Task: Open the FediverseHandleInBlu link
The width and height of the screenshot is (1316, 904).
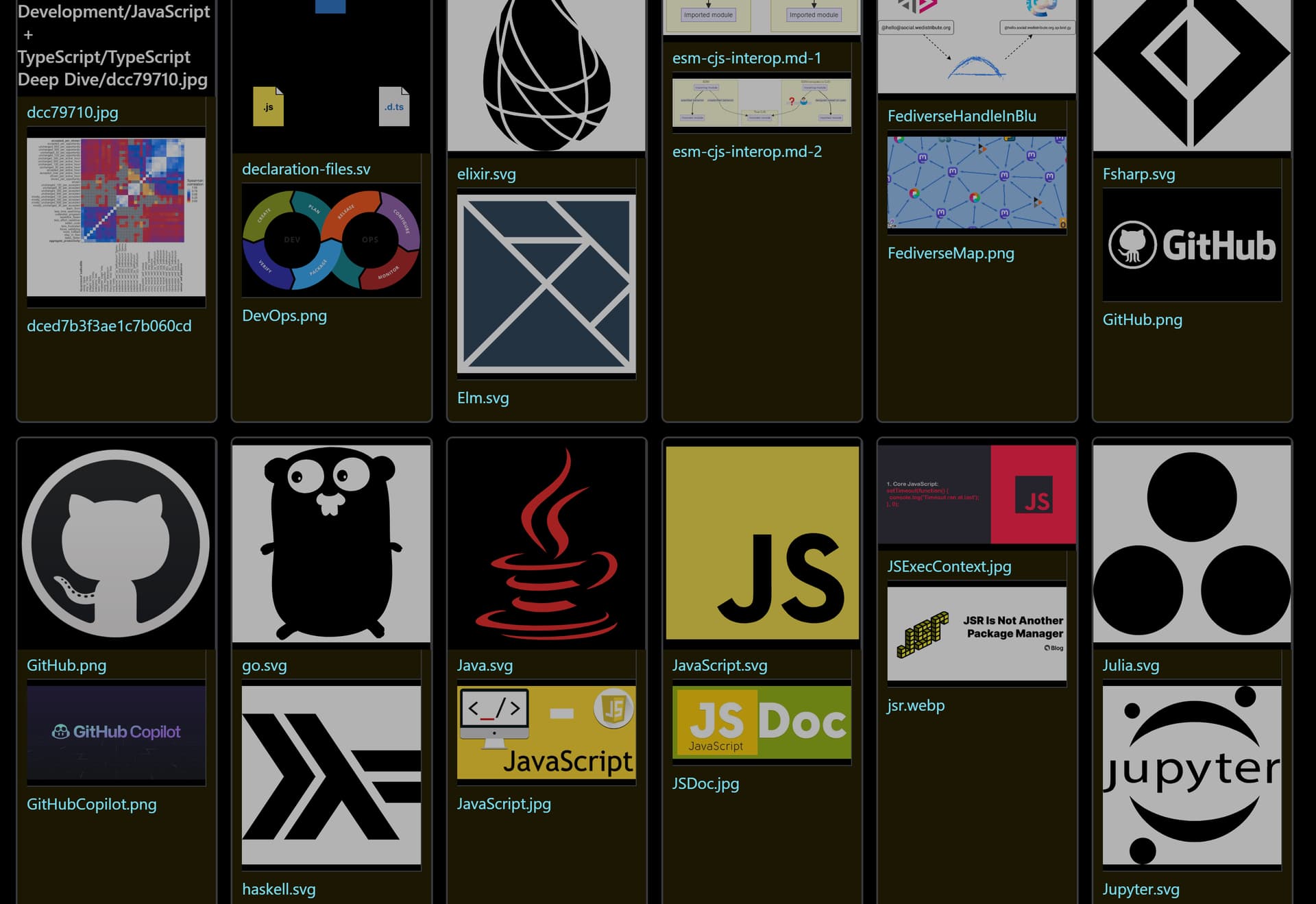Action: click(962, 116)
